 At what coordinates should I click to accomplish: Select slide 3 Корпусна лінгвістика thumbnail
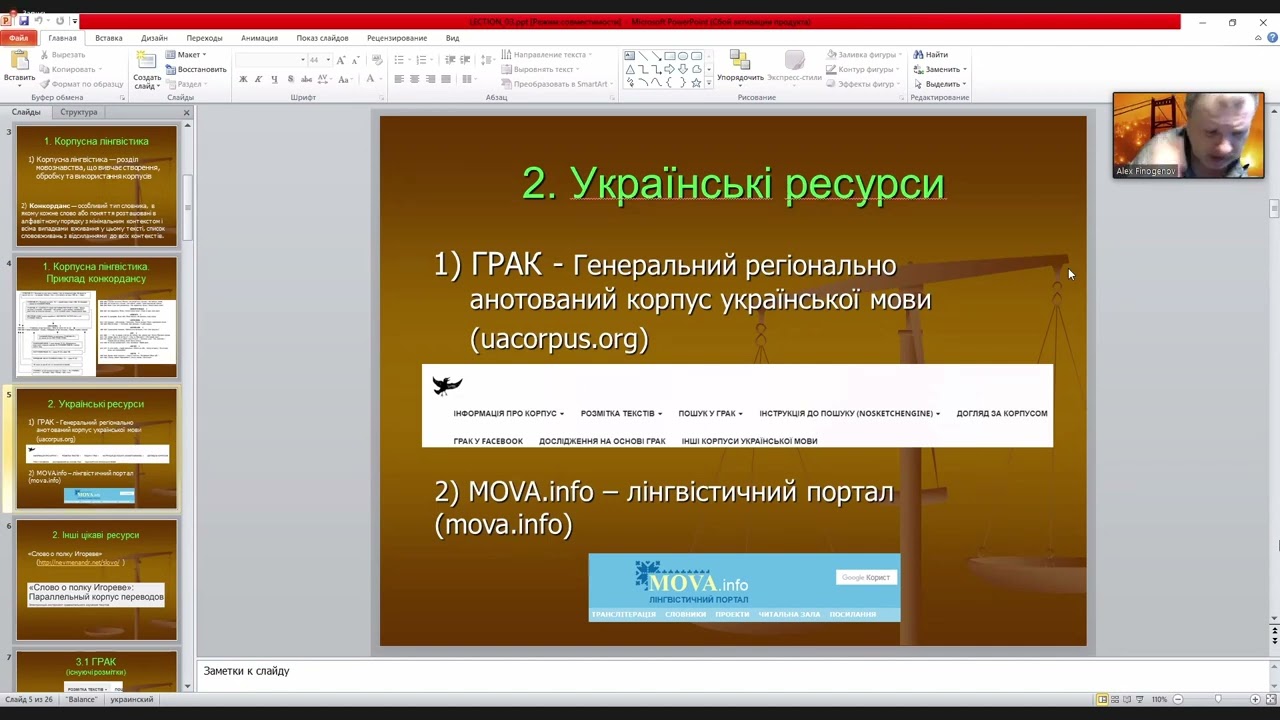click(x=96, y=186)
